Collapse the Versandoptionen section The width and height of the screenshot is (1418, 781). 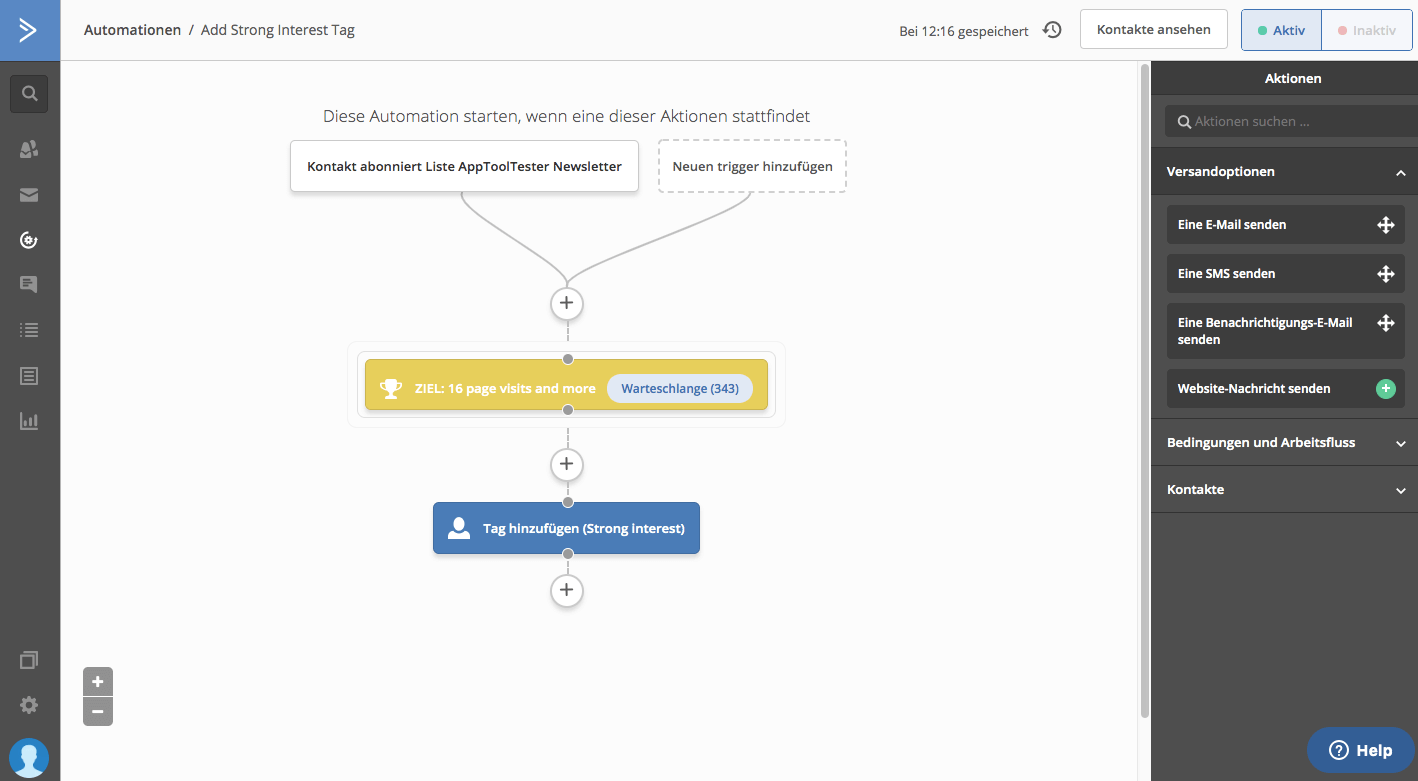click(x=1400, y=172)
